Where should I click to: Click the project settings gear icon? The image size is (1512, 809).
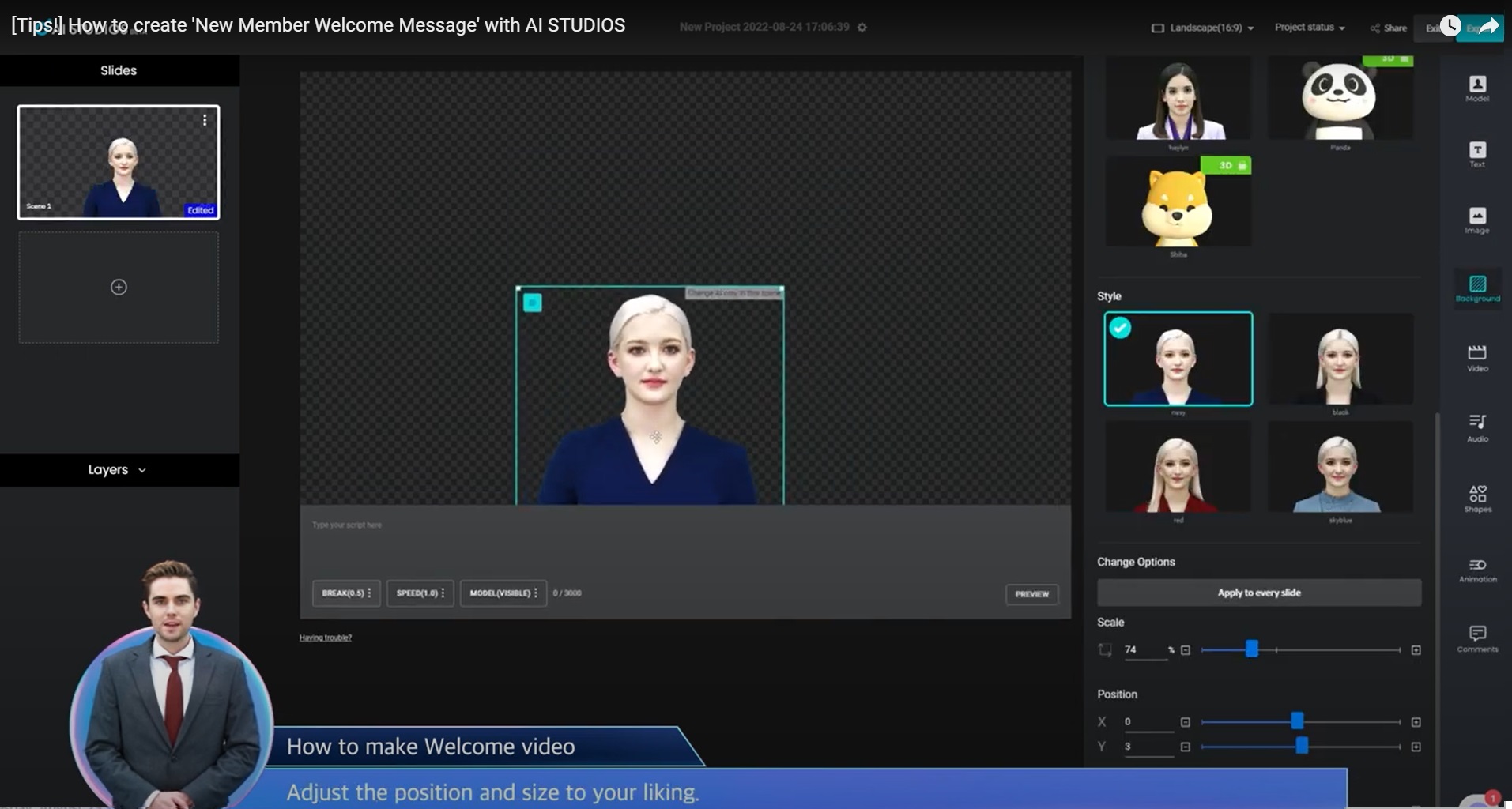(x=862, y=27)
